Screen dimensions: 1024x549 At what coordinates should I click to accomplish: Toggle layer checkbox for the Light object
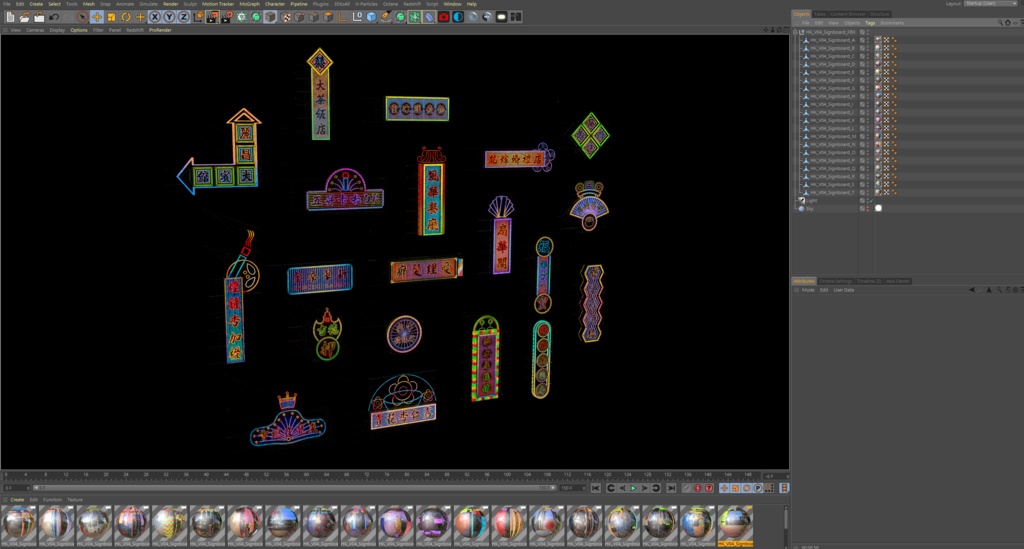pyautogui.click(x=862, y=200)
